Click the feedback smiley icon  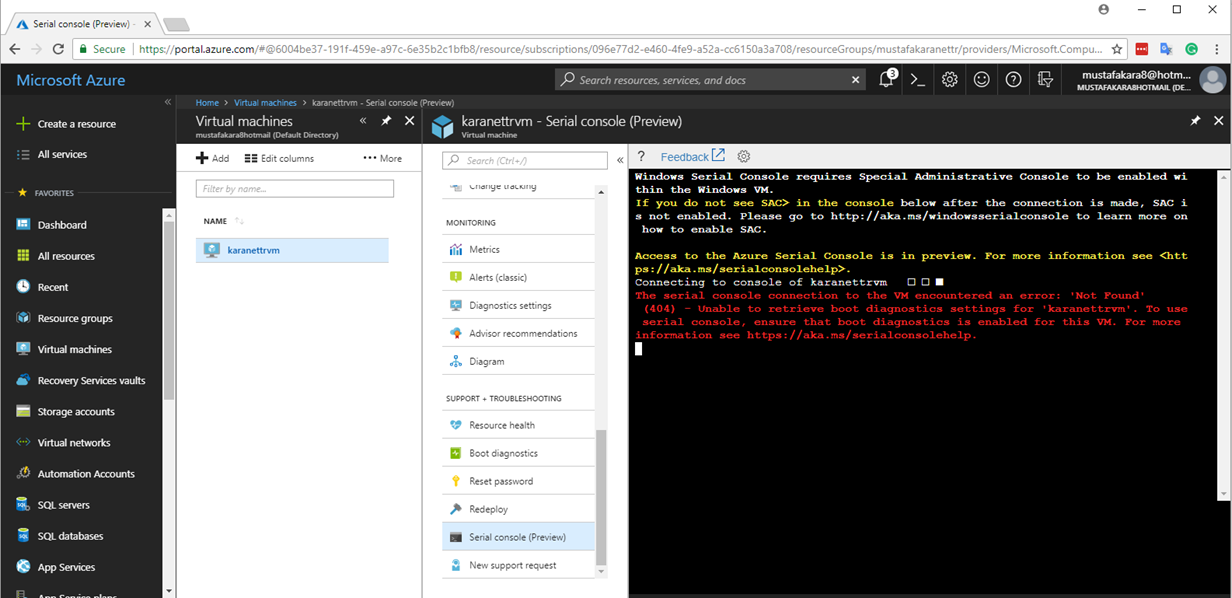point(982,80)
